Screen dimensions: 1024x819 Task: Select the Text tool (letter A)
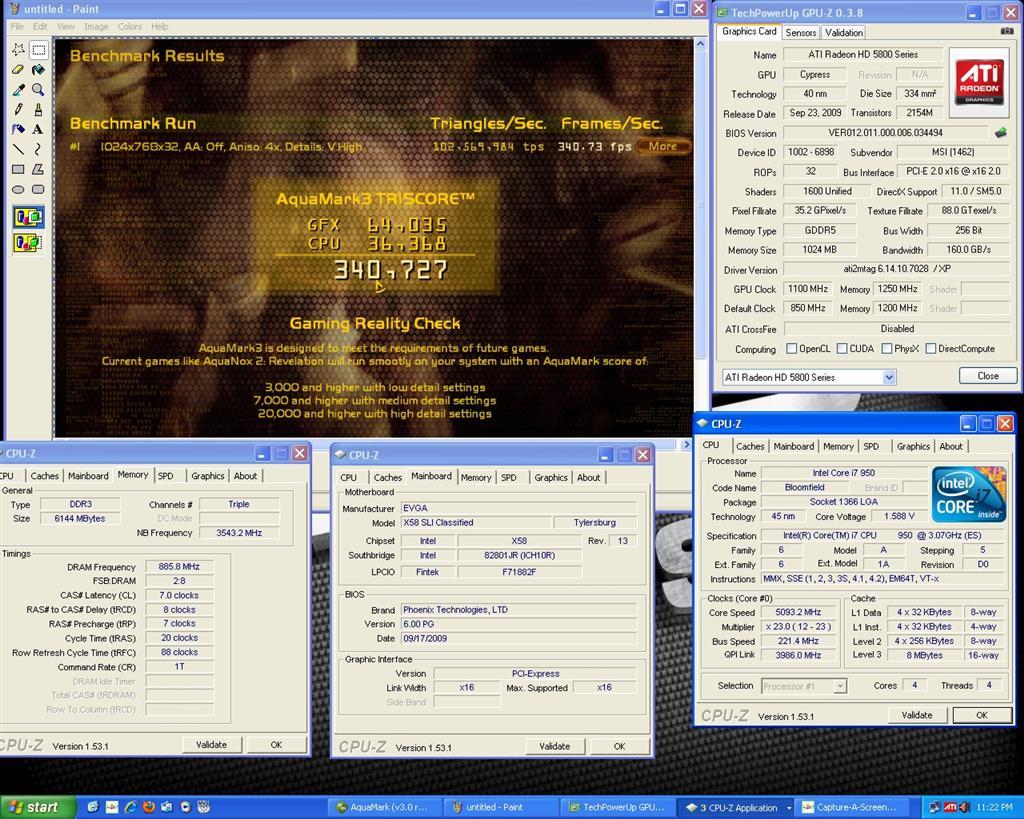[39, 129]
